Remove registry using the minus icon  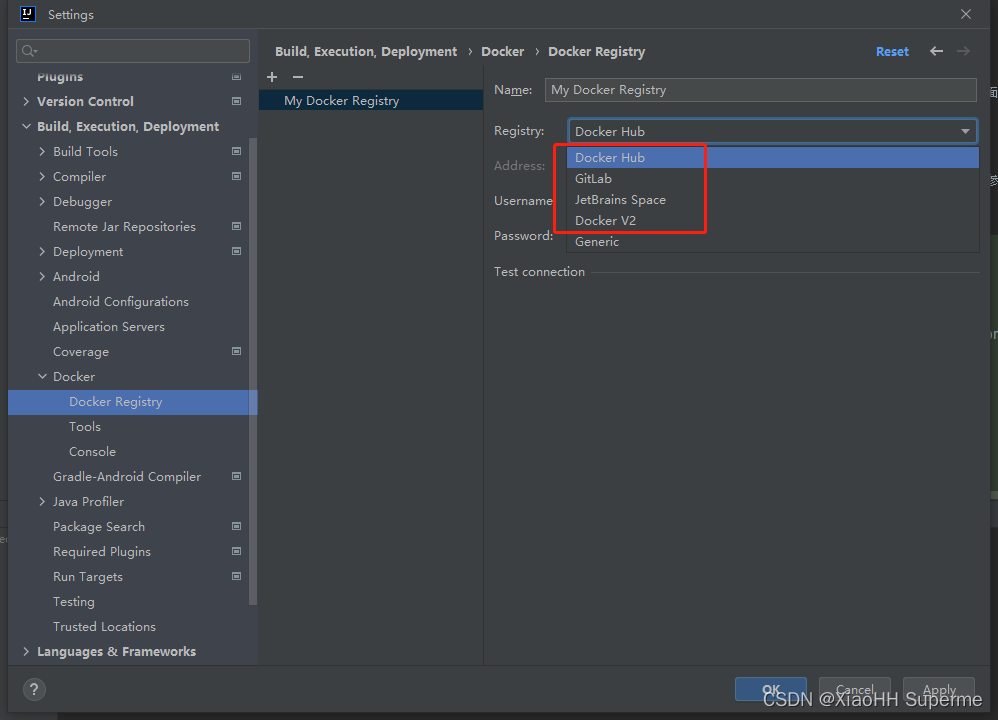click(297, 77)
